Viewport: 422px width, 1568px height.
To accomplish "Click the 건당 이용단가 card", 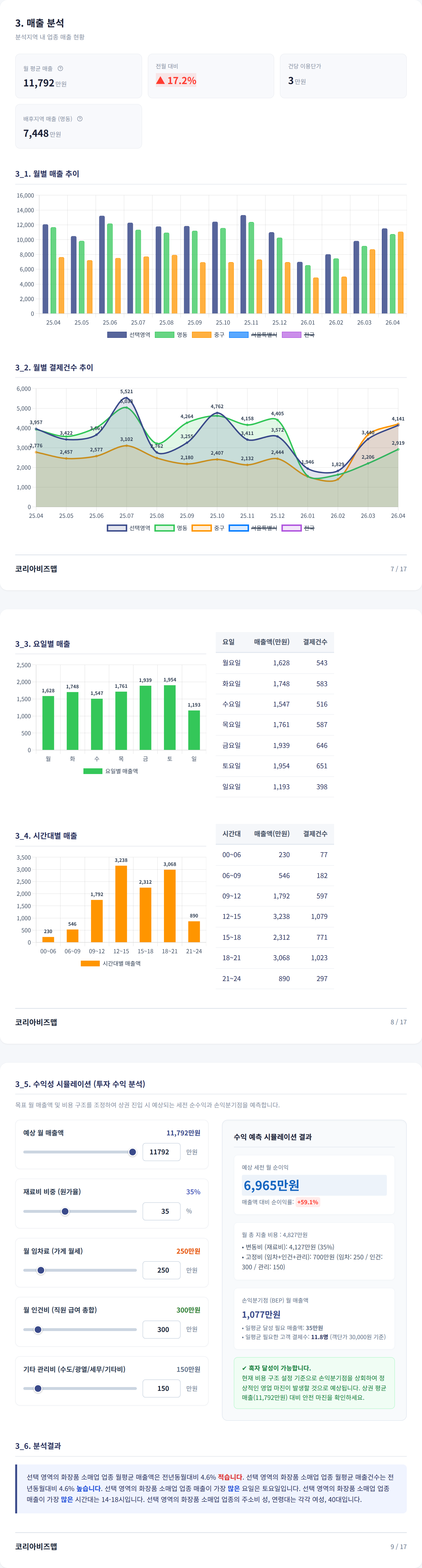I will coord(343,76).
